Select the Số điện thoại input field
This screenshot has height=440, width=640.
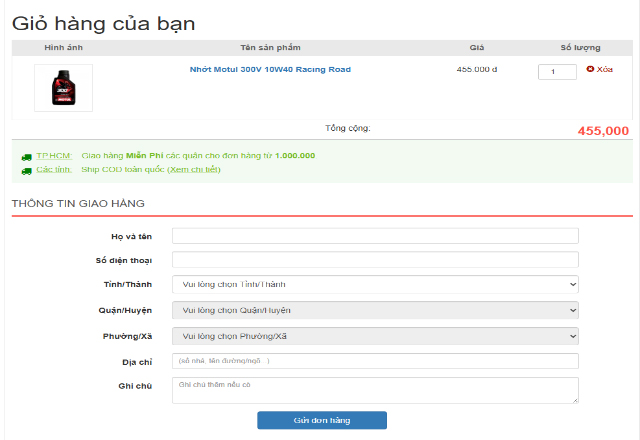375,260
